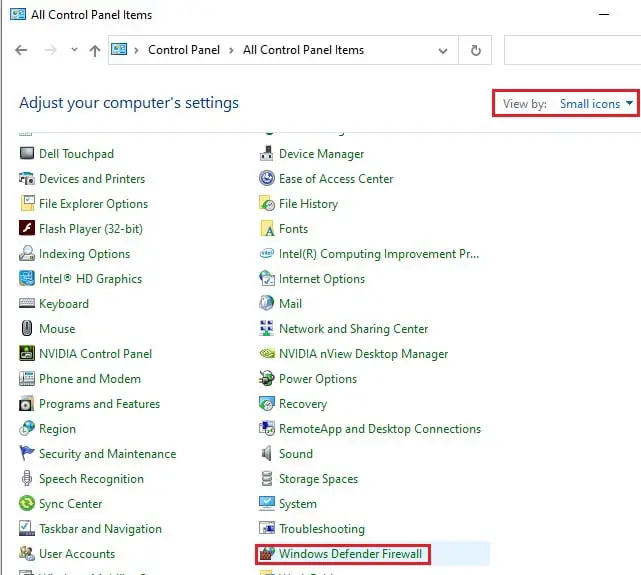Click the Phone and Modem icon

coord(27,378)
